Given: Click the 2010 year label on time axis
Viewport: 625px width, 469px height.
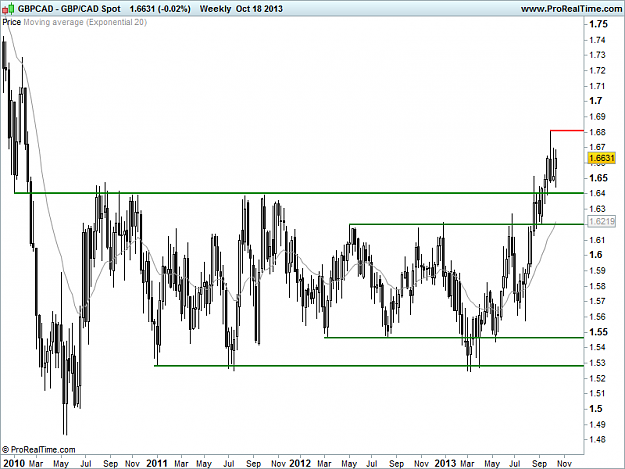Looking at the screenshot, I should point(14,463).
